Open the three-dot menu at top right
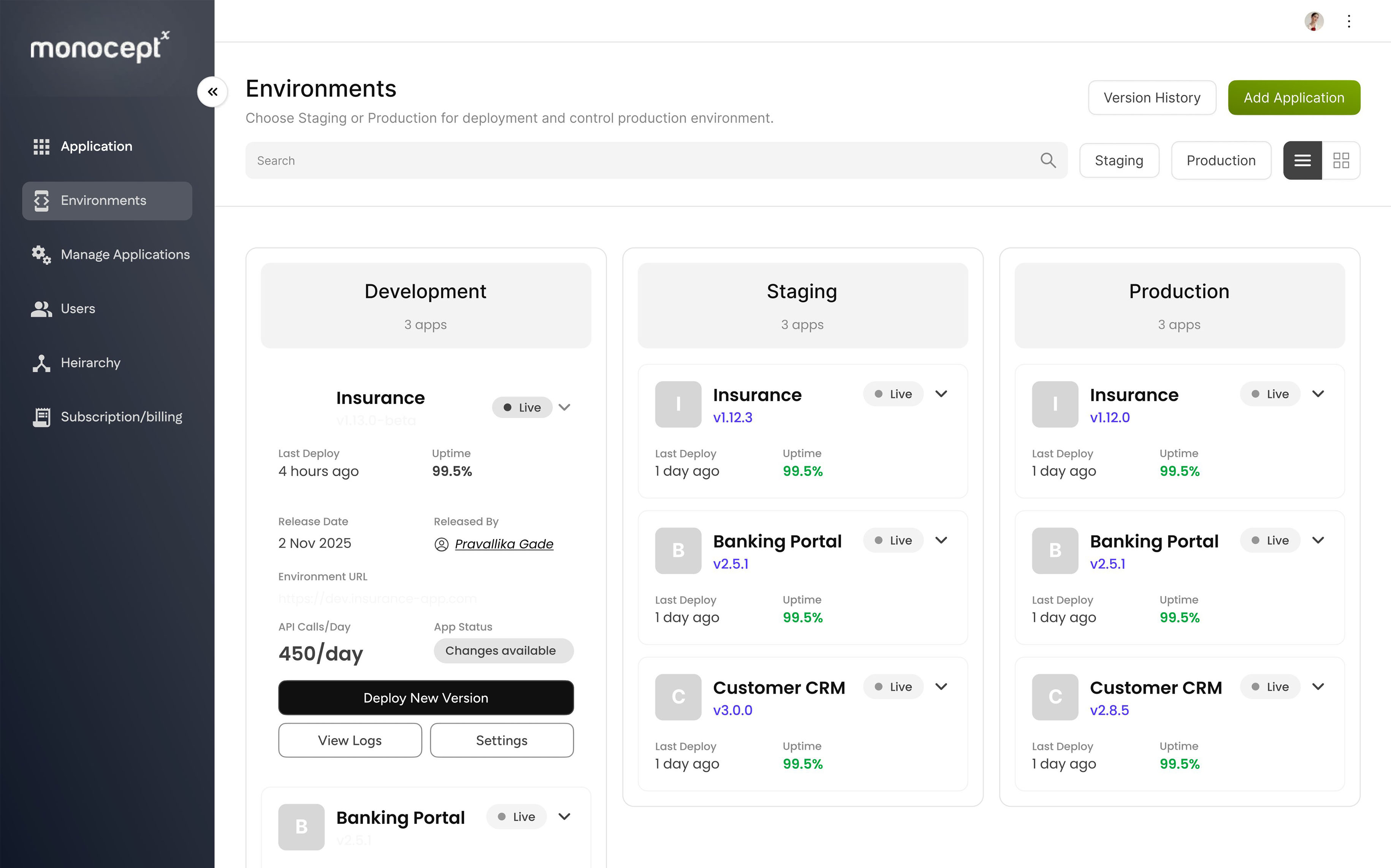This screenshot has width=1391, height=868. tap(1348, 21)
